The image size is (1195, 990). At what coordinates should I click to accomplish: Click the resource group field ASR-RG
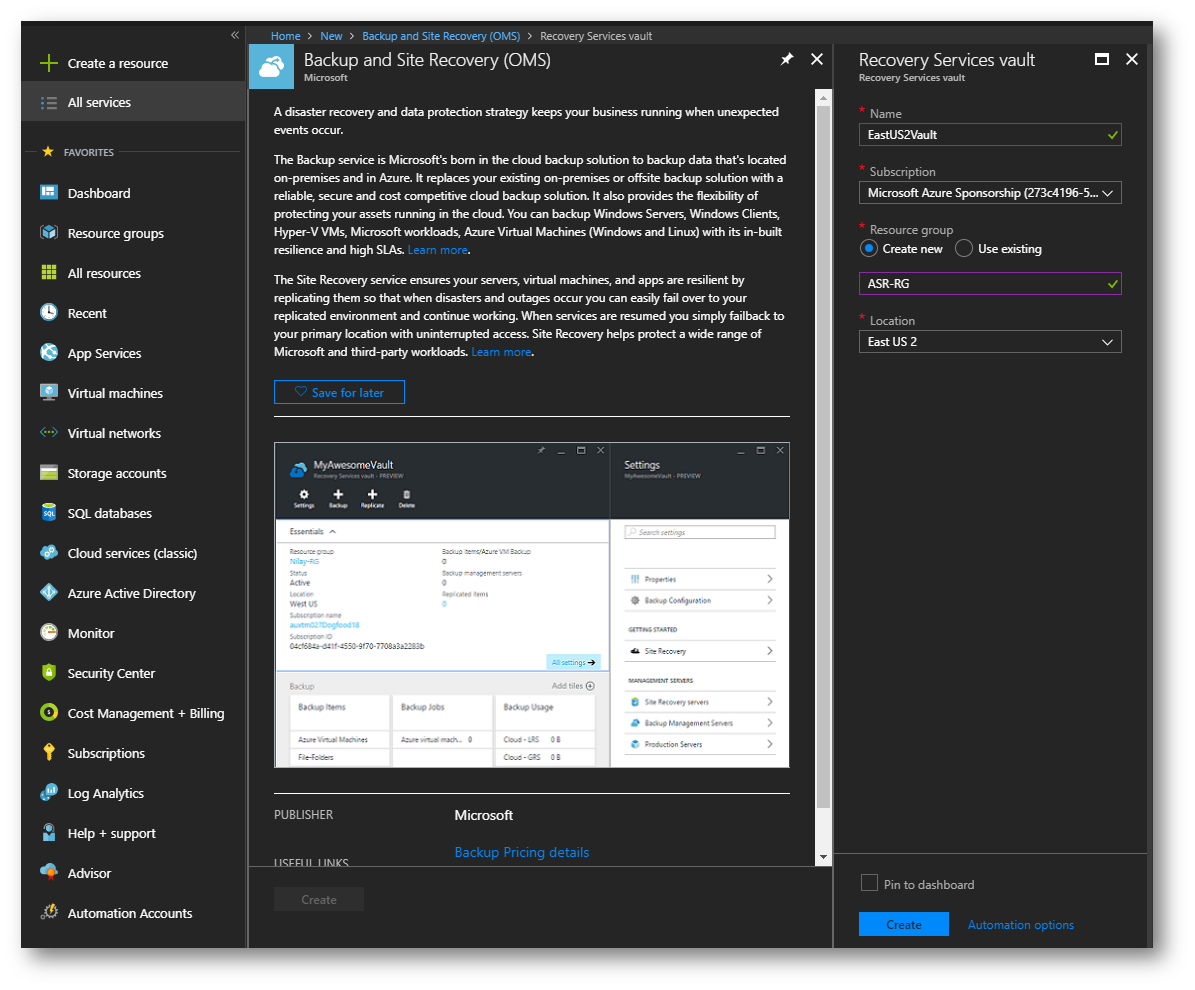pos(990,284)
